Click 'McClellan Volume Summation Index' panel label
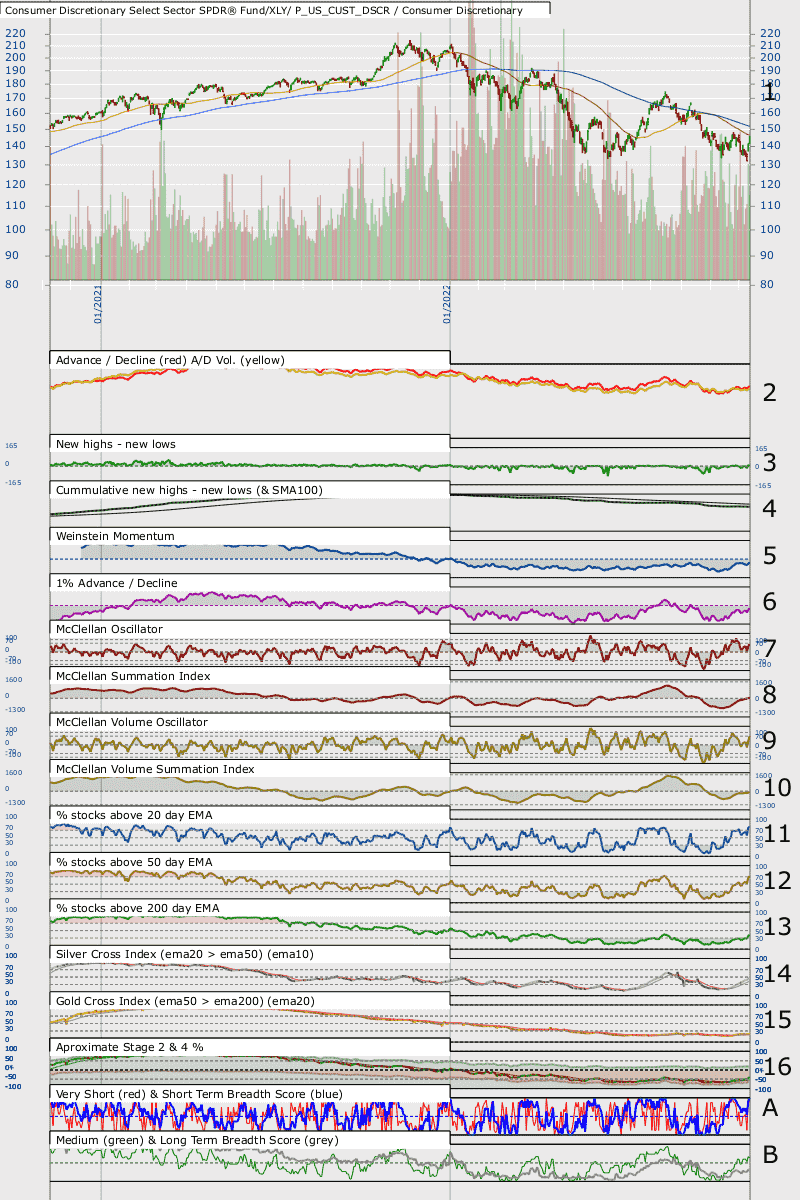 click(156, 769)
